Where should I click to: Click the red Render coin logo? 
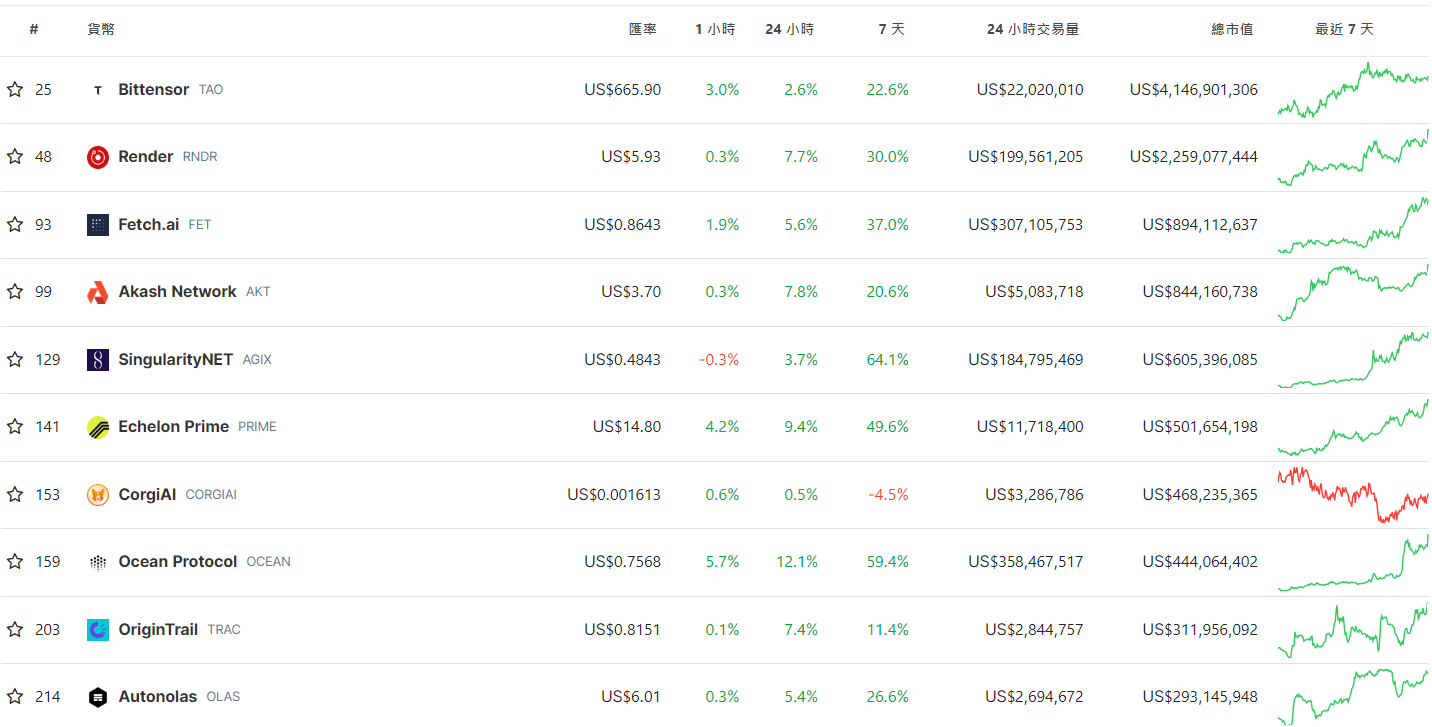(x=97, y=157)
